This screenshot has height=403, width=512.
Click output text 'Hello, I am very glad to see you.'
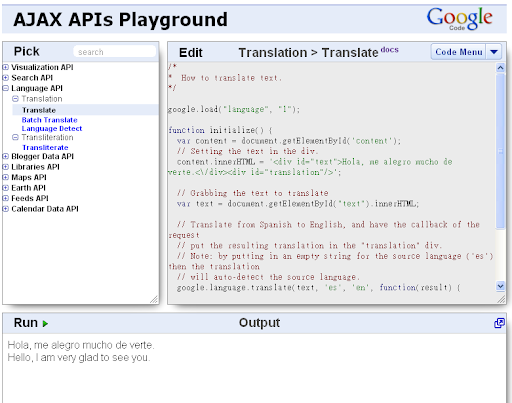[x=79, y=358]
